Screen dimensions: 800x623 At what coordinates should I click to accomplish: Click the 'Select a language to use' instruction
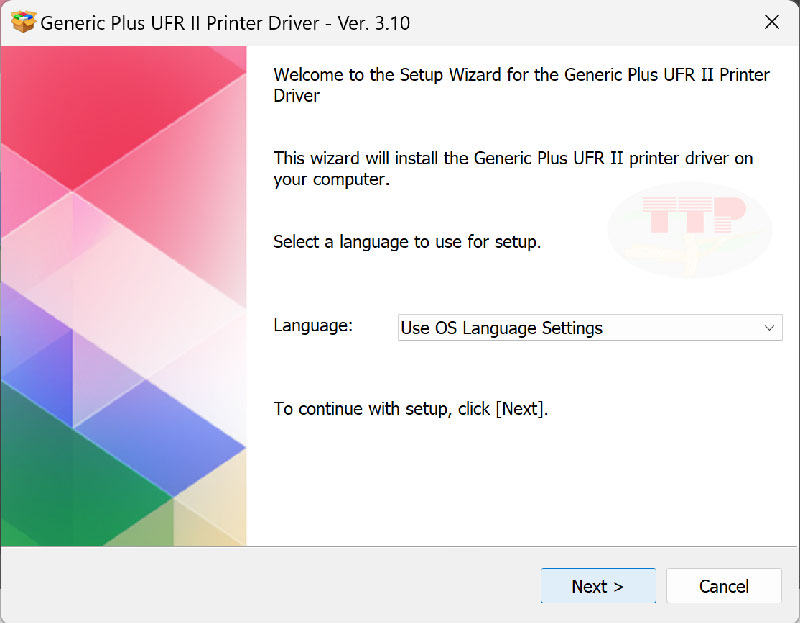(407, 242)
